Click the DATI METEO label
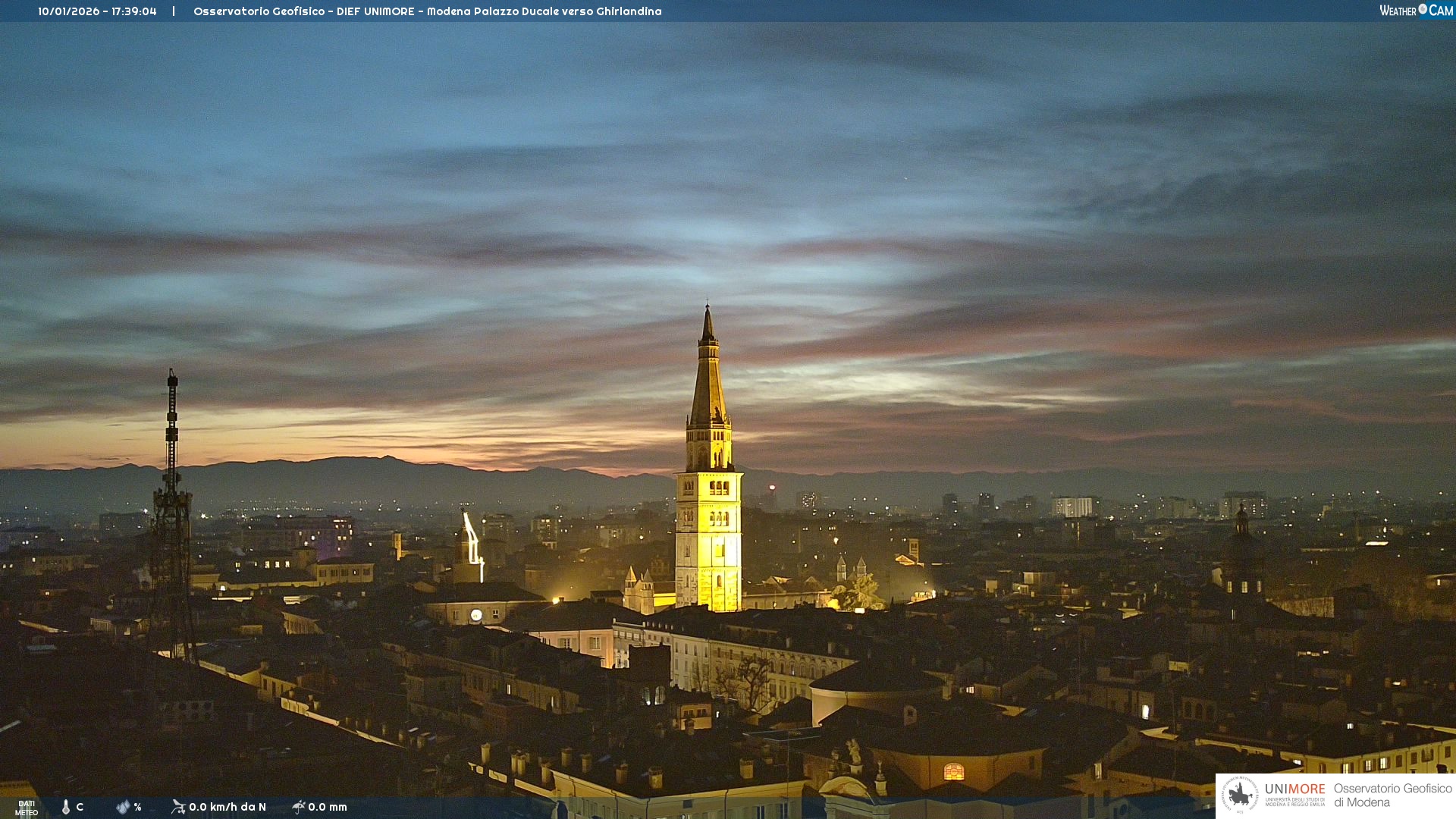 pyautogui.click(x=27, y=808)
